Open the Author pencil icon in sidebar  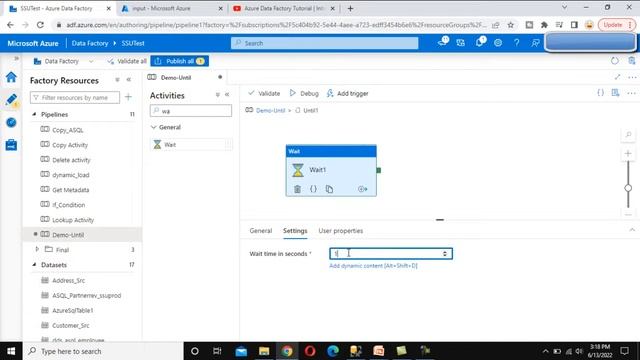coord(11,100)
